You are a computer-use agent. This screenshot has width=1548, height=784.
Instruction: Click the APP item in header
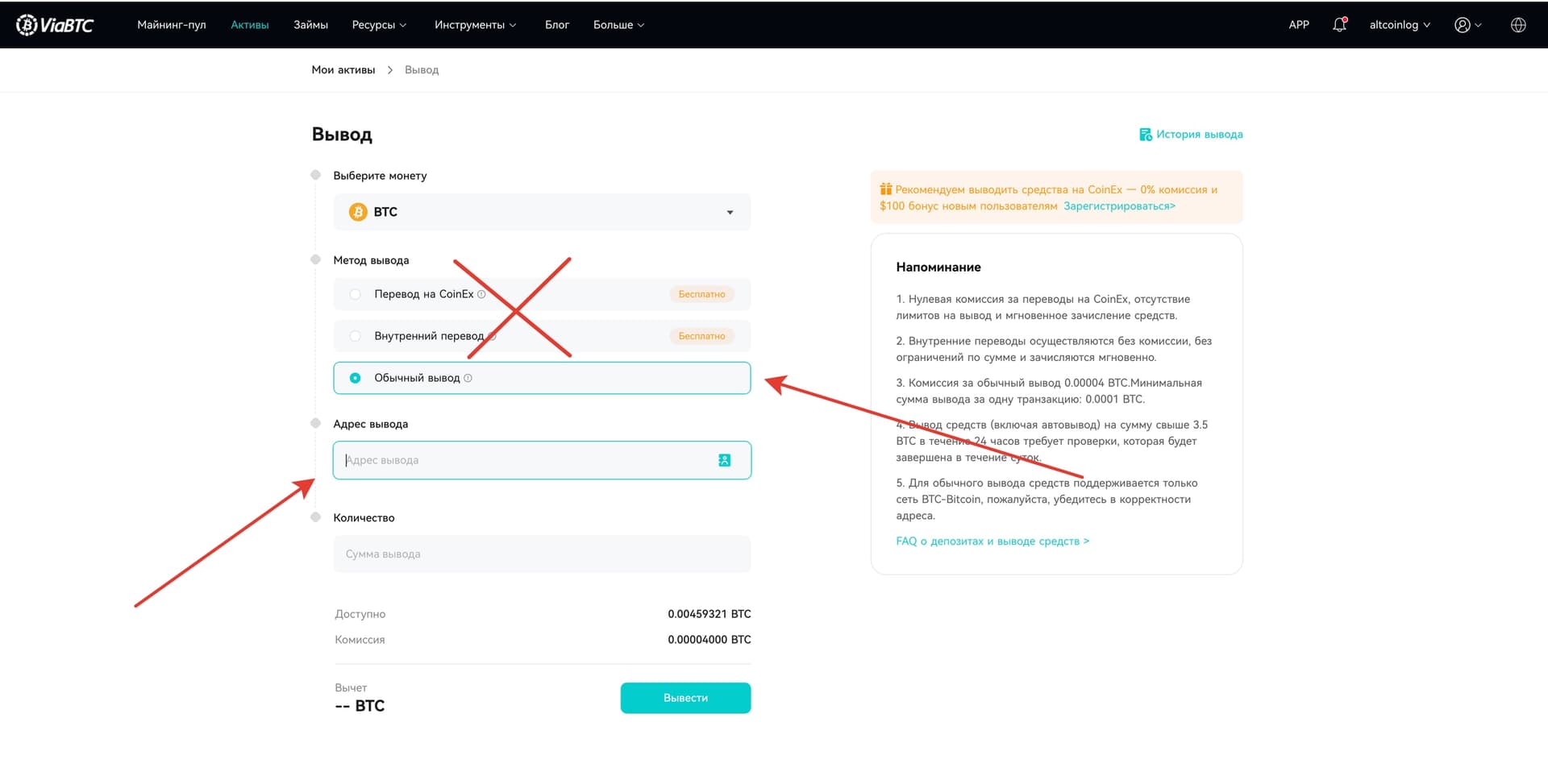click(1299, 25)
